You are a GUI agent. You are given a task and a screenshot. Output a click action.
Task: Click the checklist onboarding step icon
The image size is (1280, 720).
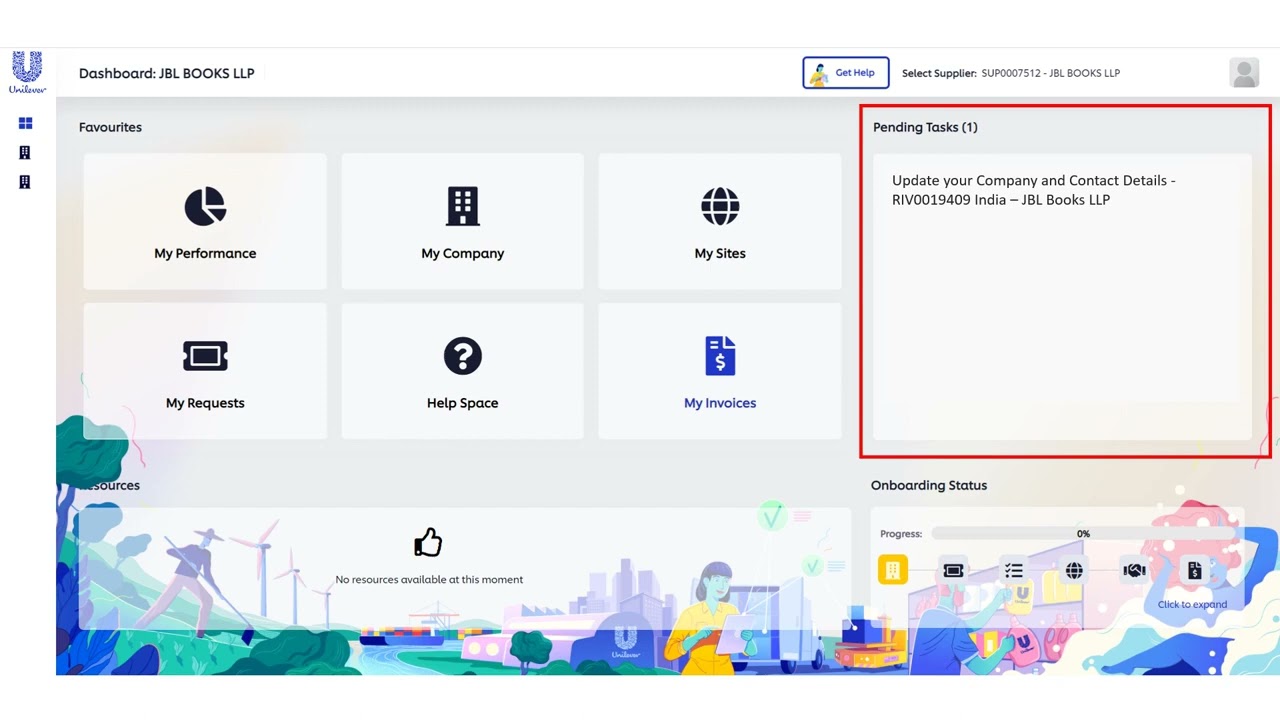pyautogui.click(x=1014, y=570)
